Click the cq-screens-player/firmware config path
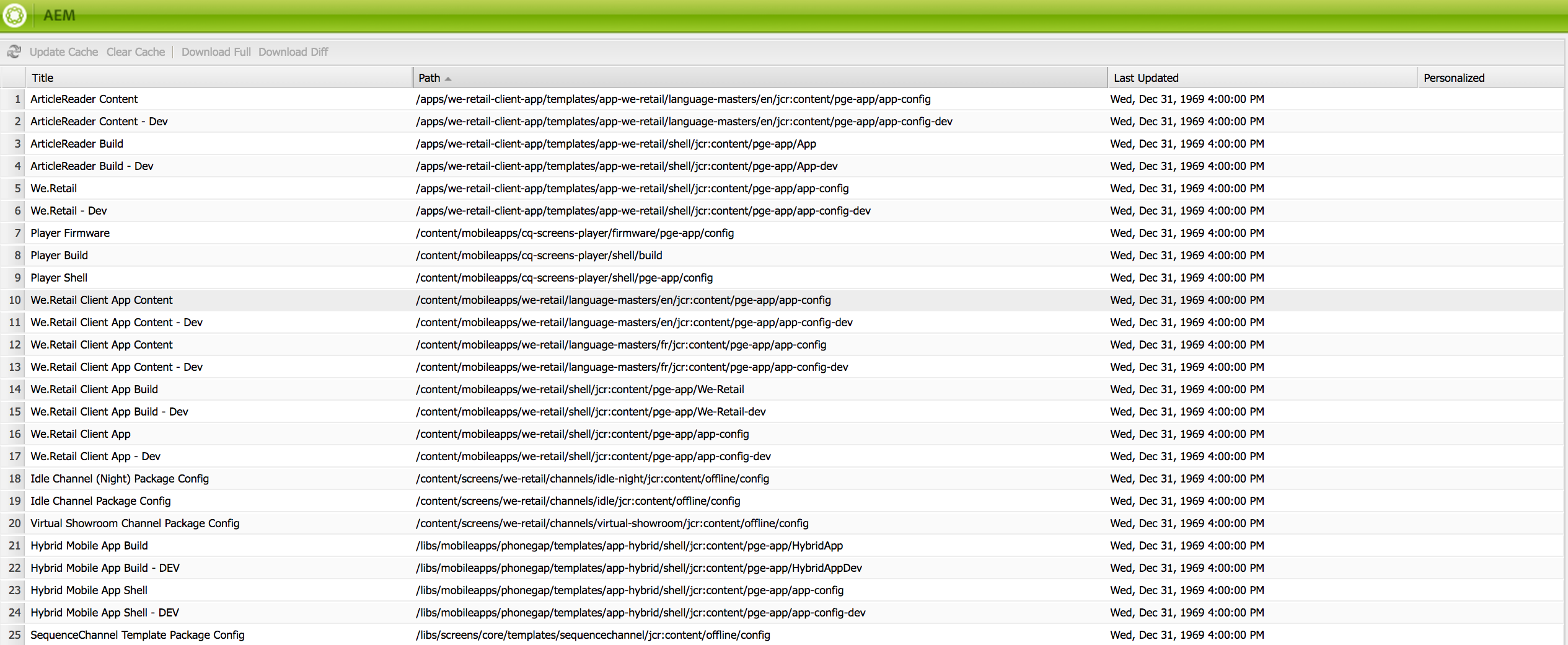Screen dimensions: 1568x645 pos(575,233)
